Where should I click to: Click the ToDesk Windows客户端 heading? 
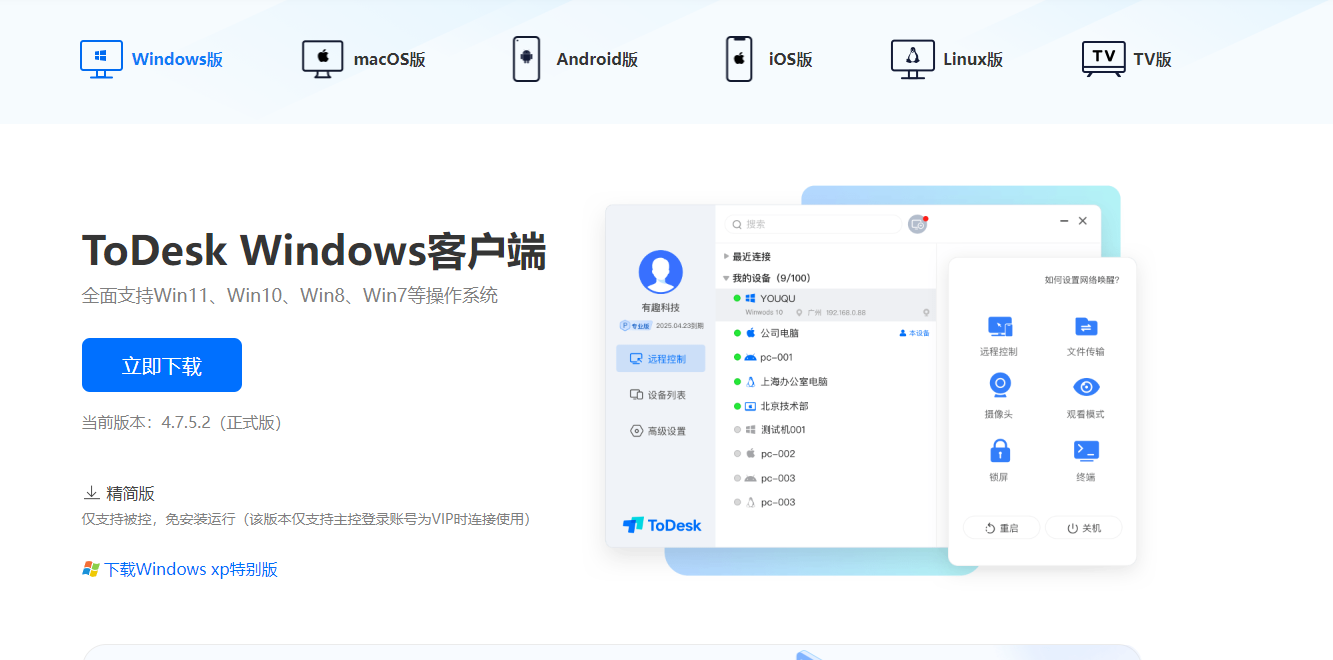(x=314, y=250)
